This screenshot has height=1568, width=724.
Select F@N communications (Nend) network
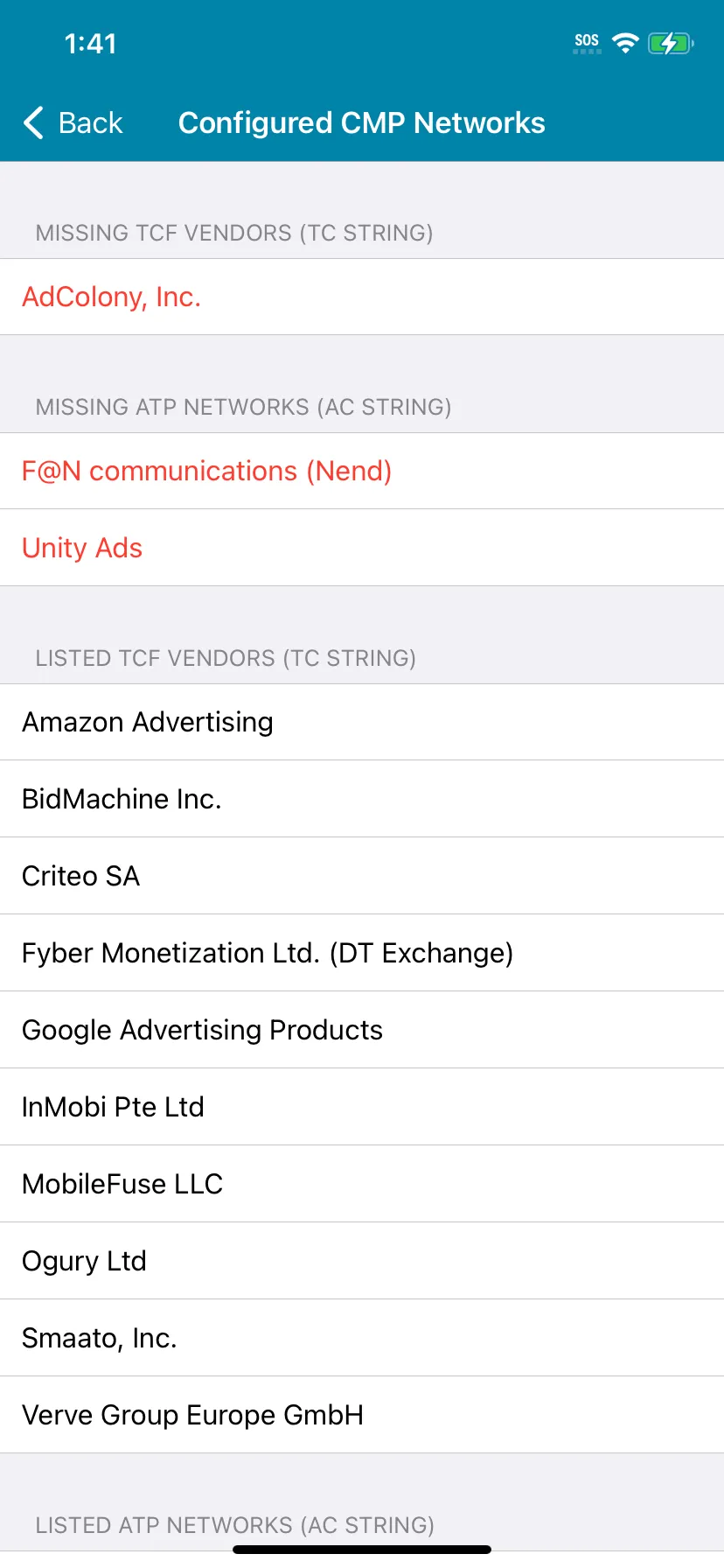click(x=206, y=471)
